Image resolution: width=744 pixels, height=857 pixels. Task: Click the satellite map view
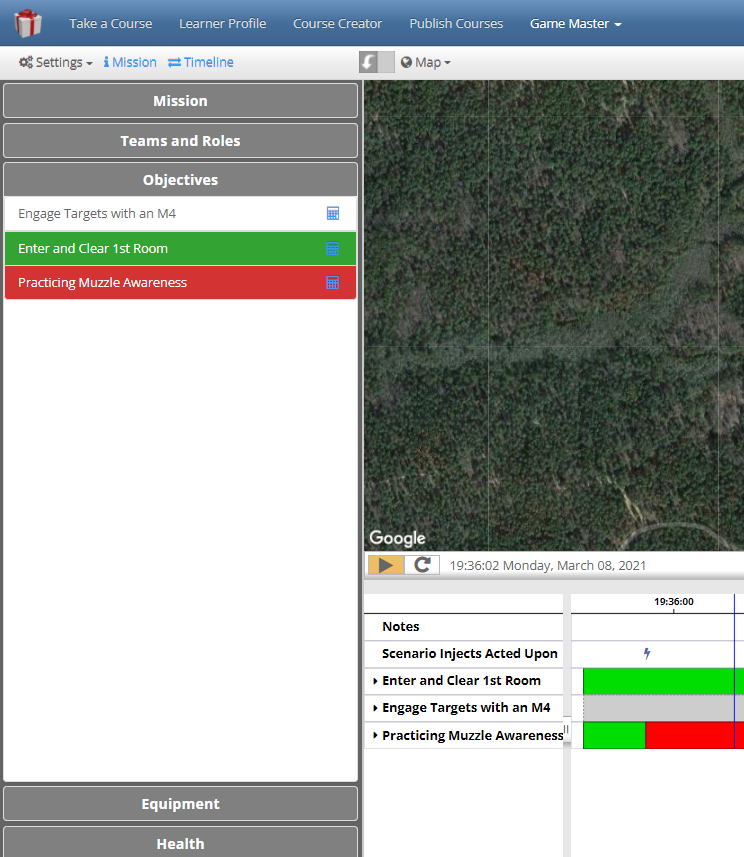(554, 315)
